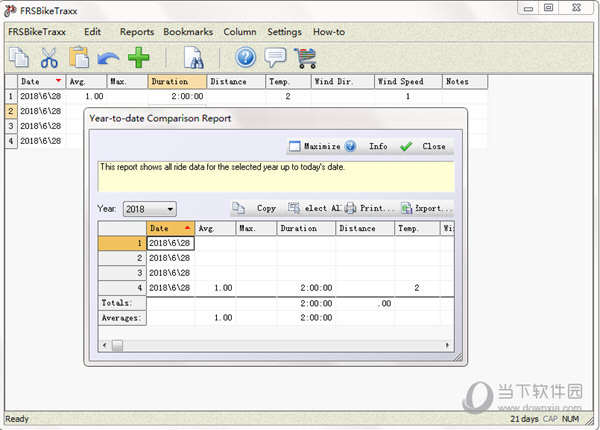Click the Maximize button label in the report

click(x=322, y=147)
